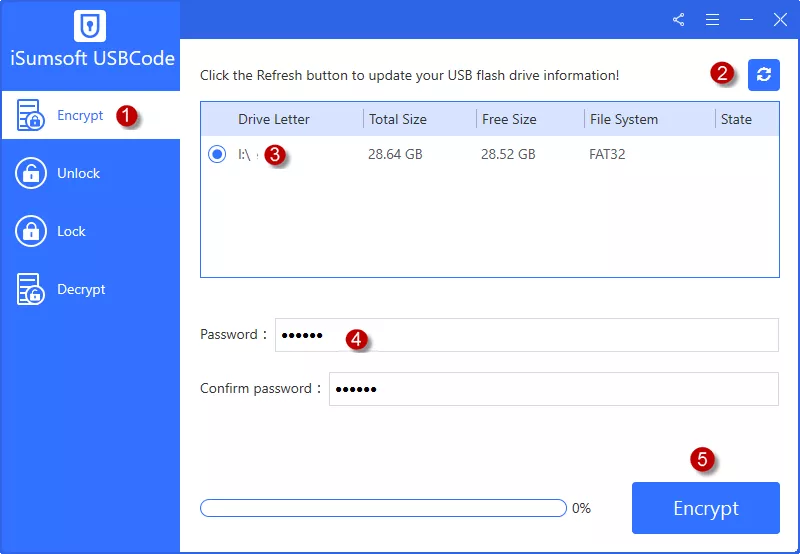Image resolution: width=800 pixels, height=554 pixels.
Task: Click the Drive Letter column header
Action: 273,119
